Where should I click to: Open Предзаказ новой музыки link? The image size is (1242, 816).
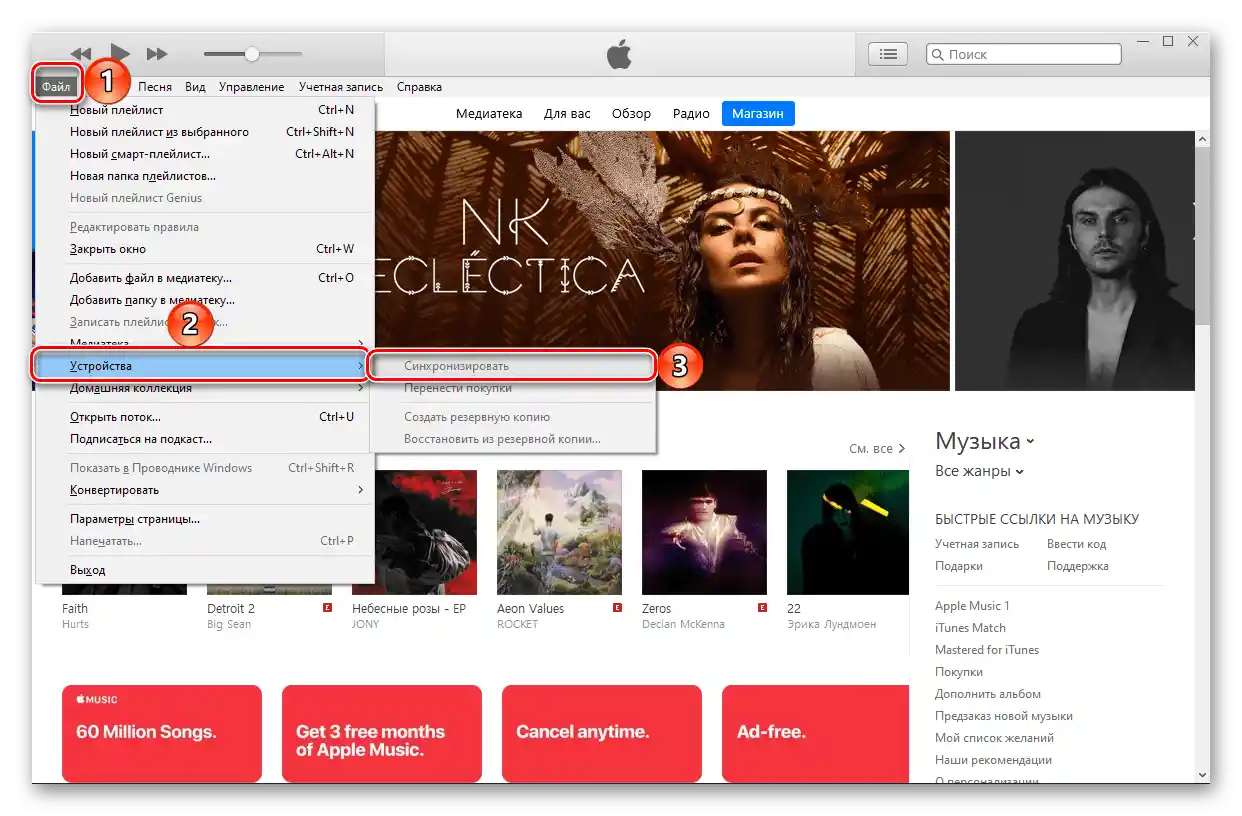click(x=1004, y=716)
